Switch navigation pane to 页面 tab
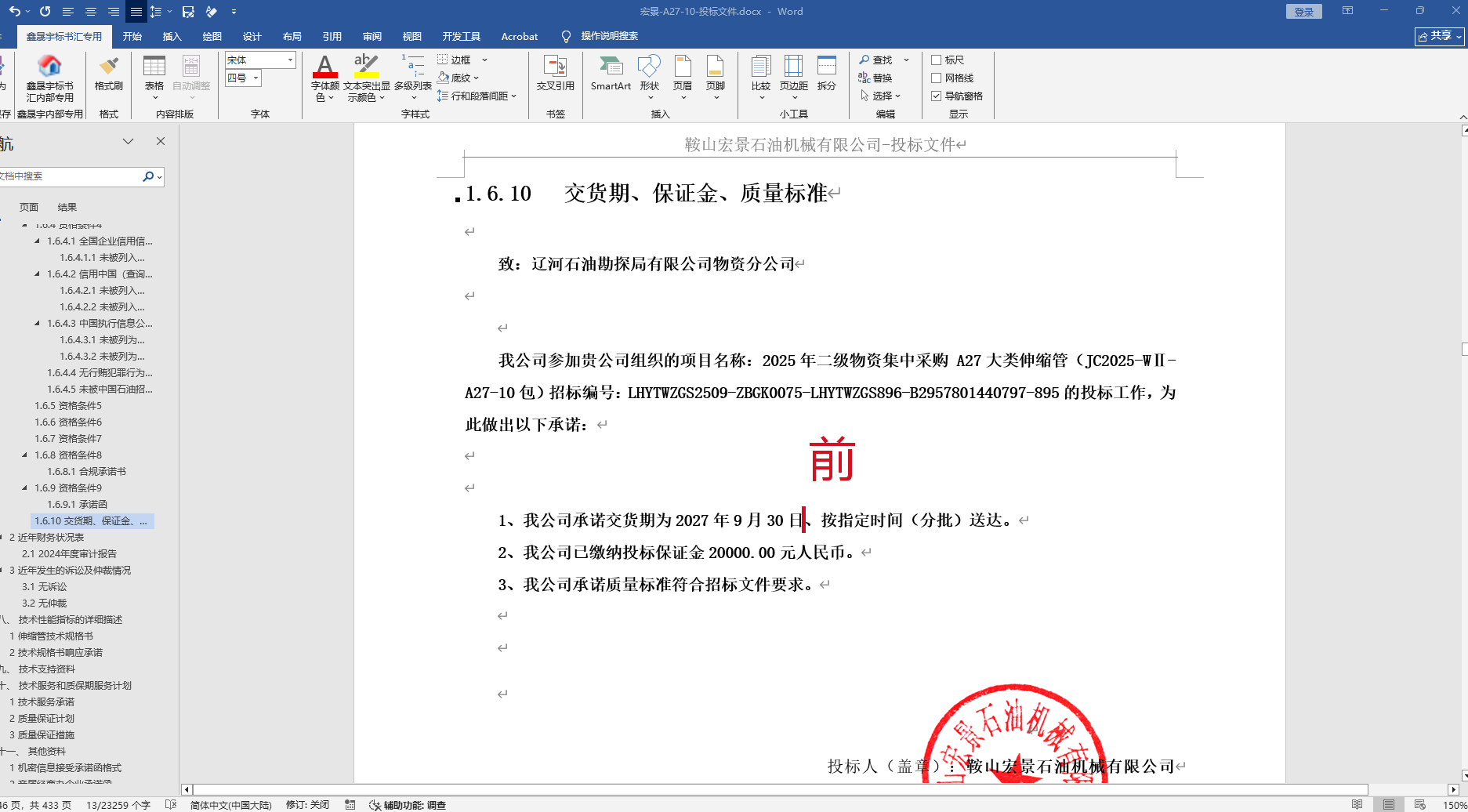This screenshot has width=1468, height=812. tap(29, 207)
